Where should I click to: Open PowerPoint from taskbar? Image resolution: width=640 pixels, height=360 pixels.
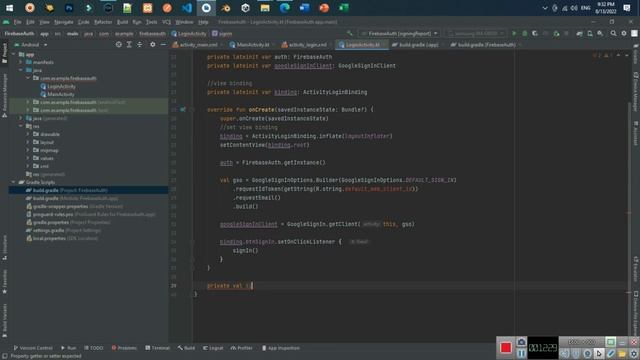click(x=324, y=8)
